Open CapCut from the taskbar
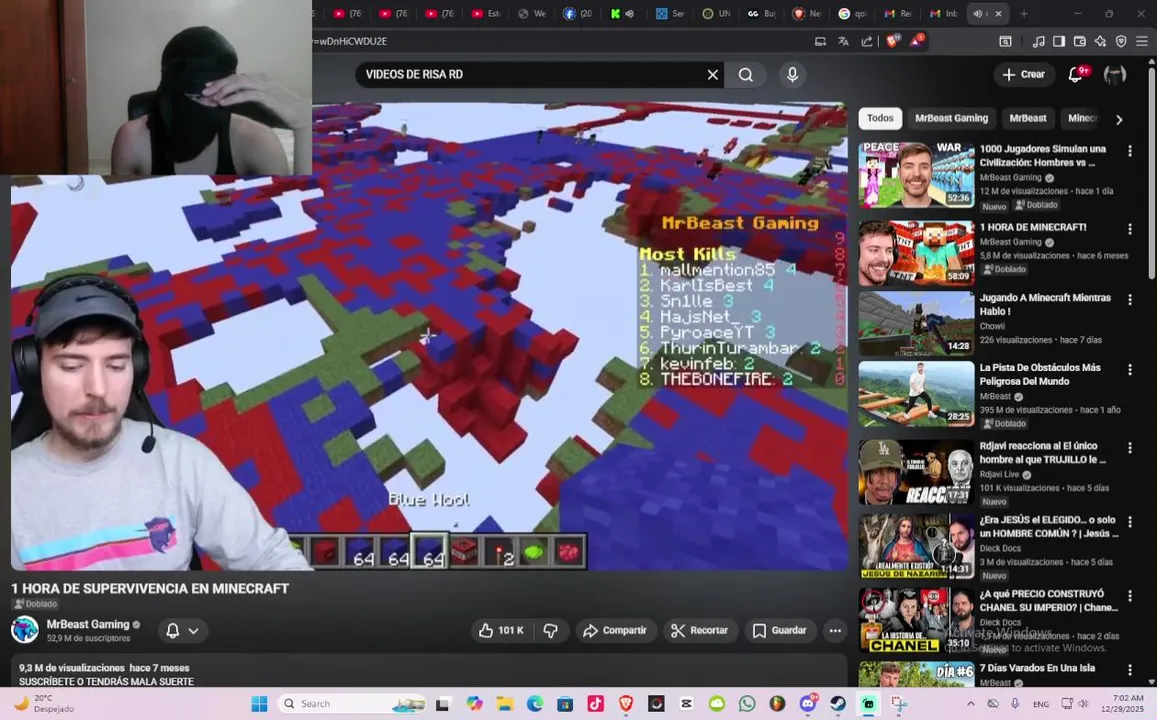 tap(686, 703)
